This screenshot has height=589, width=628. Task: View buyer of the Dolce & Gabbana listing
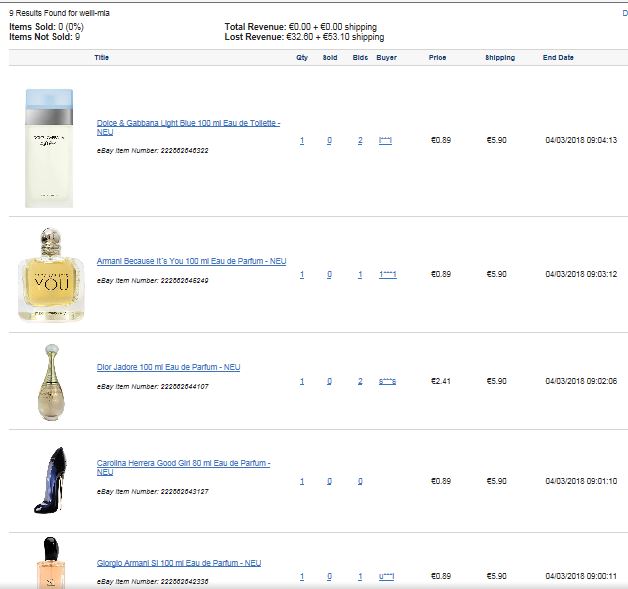coord(385,141)
